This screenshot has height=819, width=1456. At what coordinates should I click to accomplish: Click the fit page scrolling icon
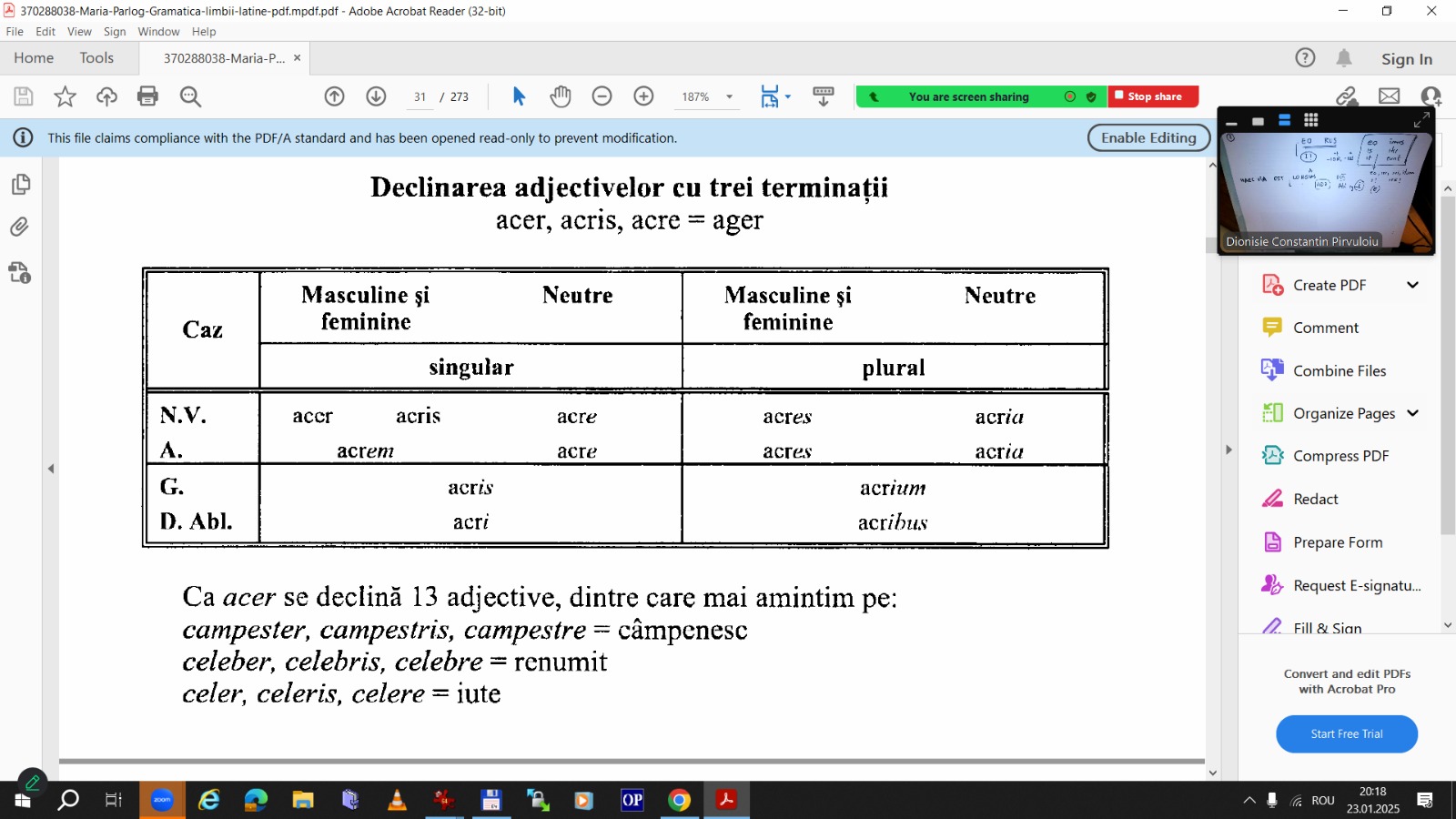(770, 96)
